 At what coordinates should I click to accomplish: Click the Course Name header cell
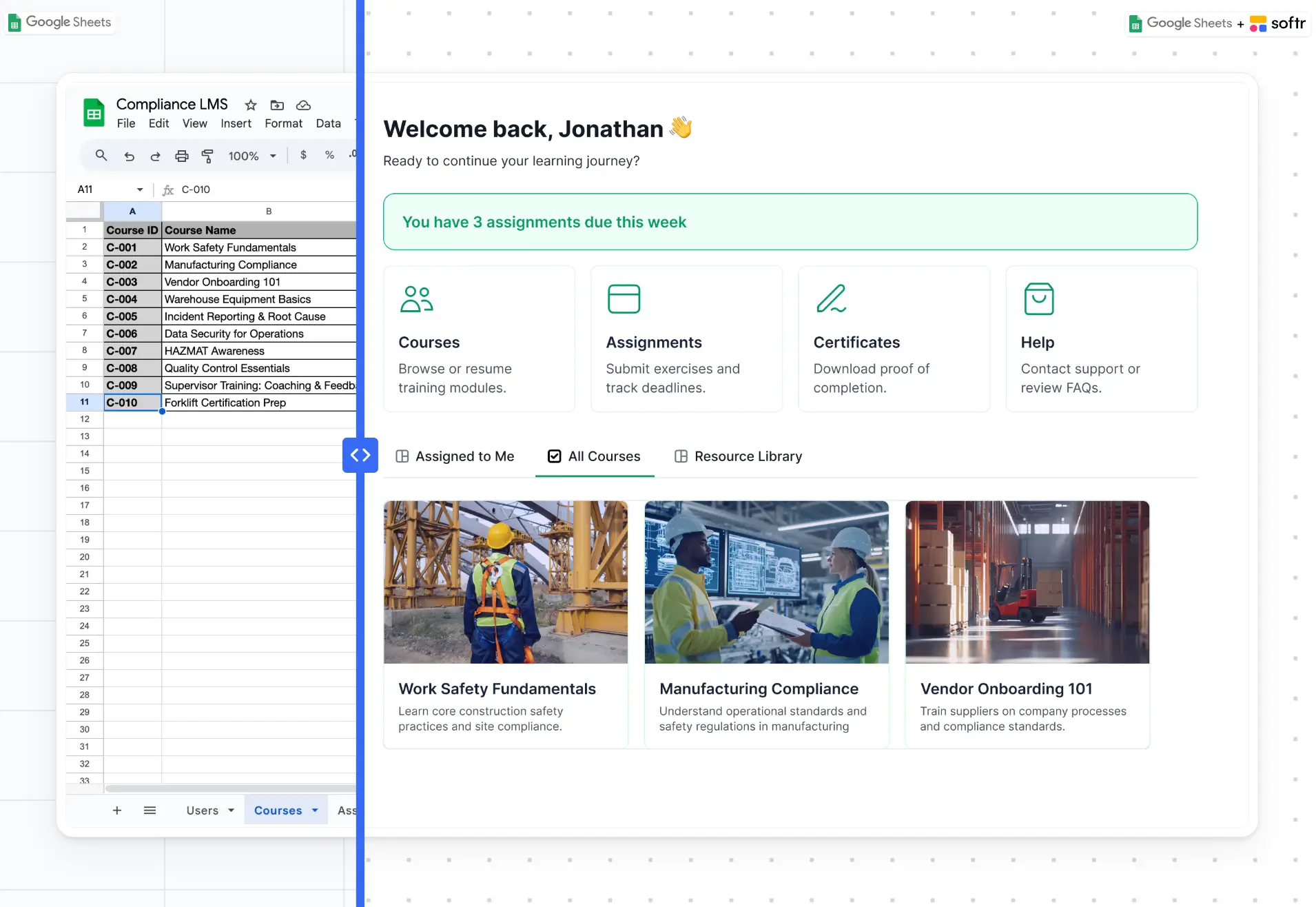259,230
